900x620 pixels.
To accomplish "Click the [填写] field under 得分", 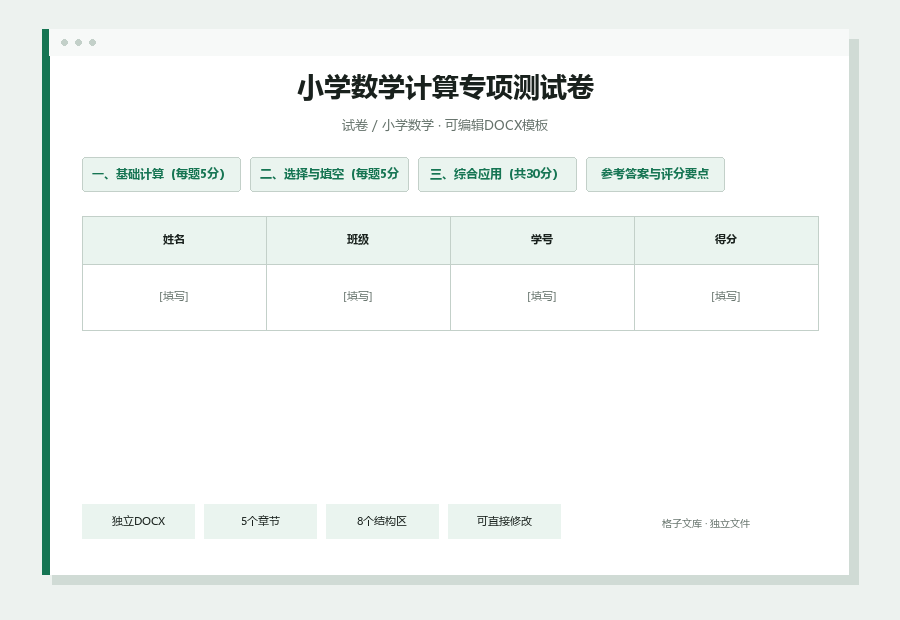I will pos(726,297).
